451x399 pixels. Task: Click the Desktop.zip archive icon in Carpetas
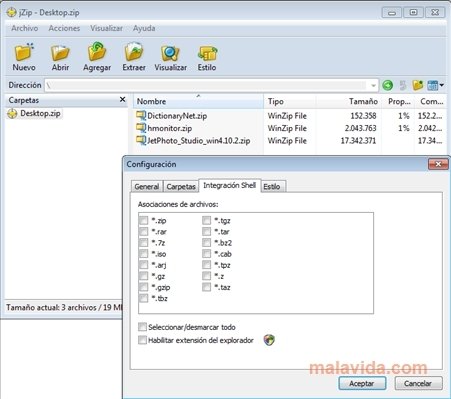coord(12,114)
